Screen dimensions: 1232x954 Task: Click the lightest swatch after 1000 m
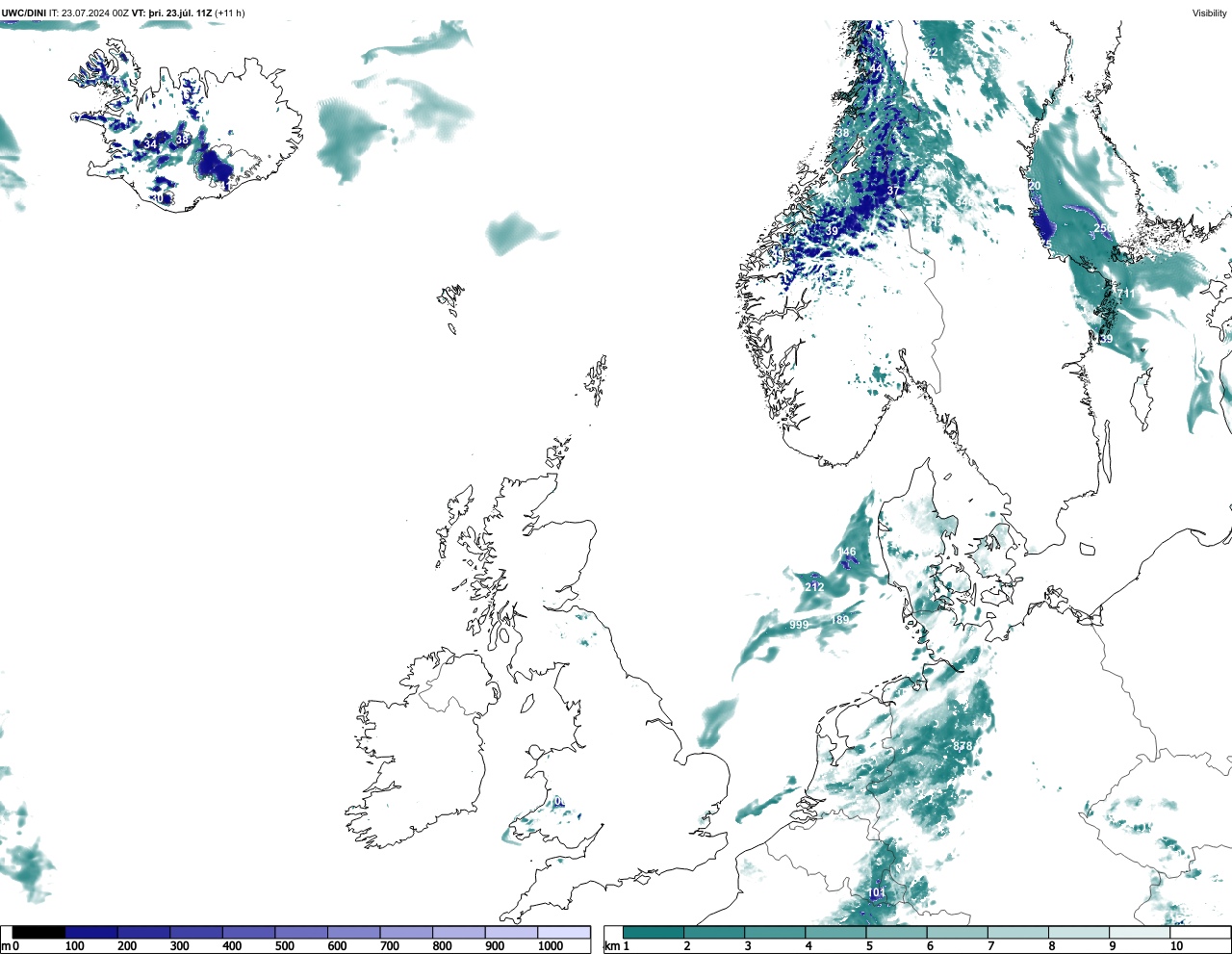point(564,932)
